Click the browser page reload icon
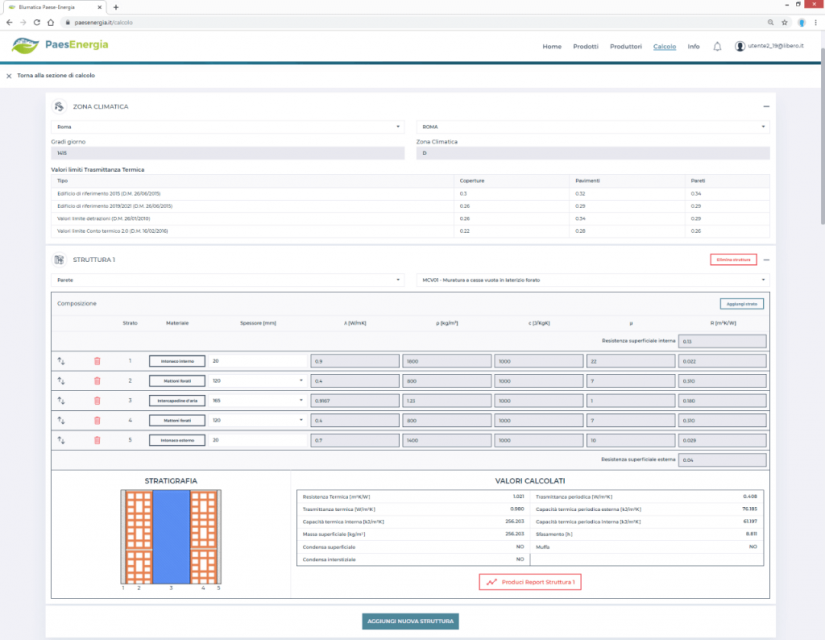This screenshot has height=640, width=825. (x=37, y=21)
